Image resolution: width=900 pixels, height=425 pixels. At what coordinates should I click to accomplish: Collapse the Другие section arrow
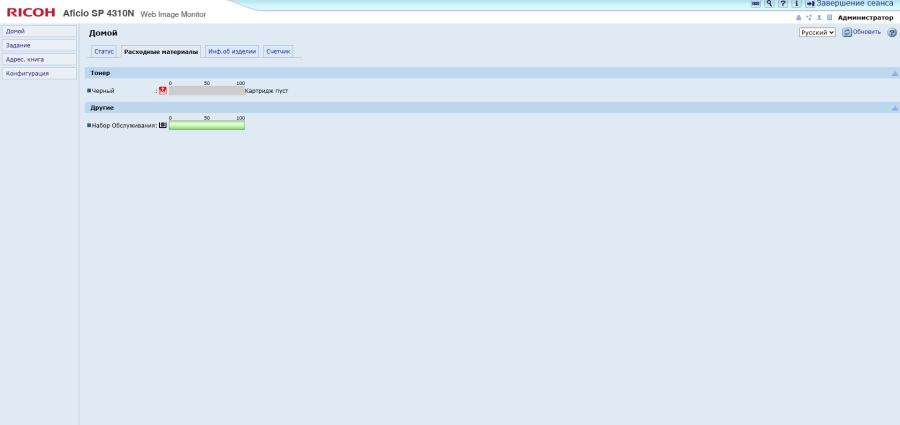[894, 108]
